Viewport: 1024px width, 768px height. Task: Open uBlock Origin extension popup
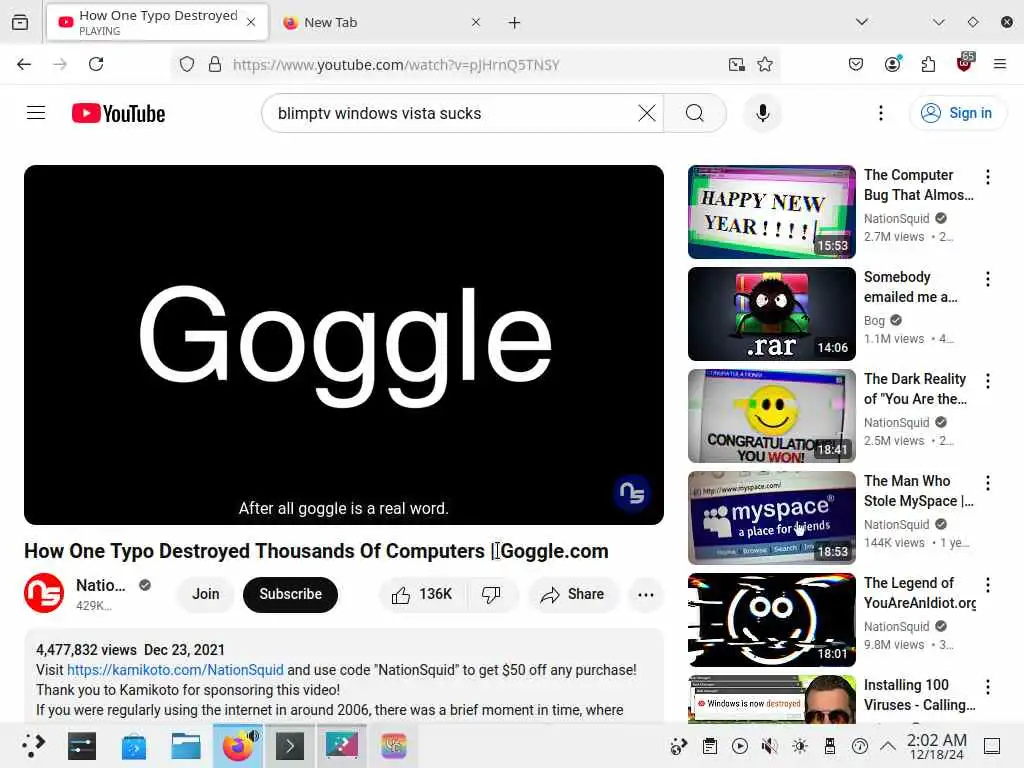click(965, 63)
